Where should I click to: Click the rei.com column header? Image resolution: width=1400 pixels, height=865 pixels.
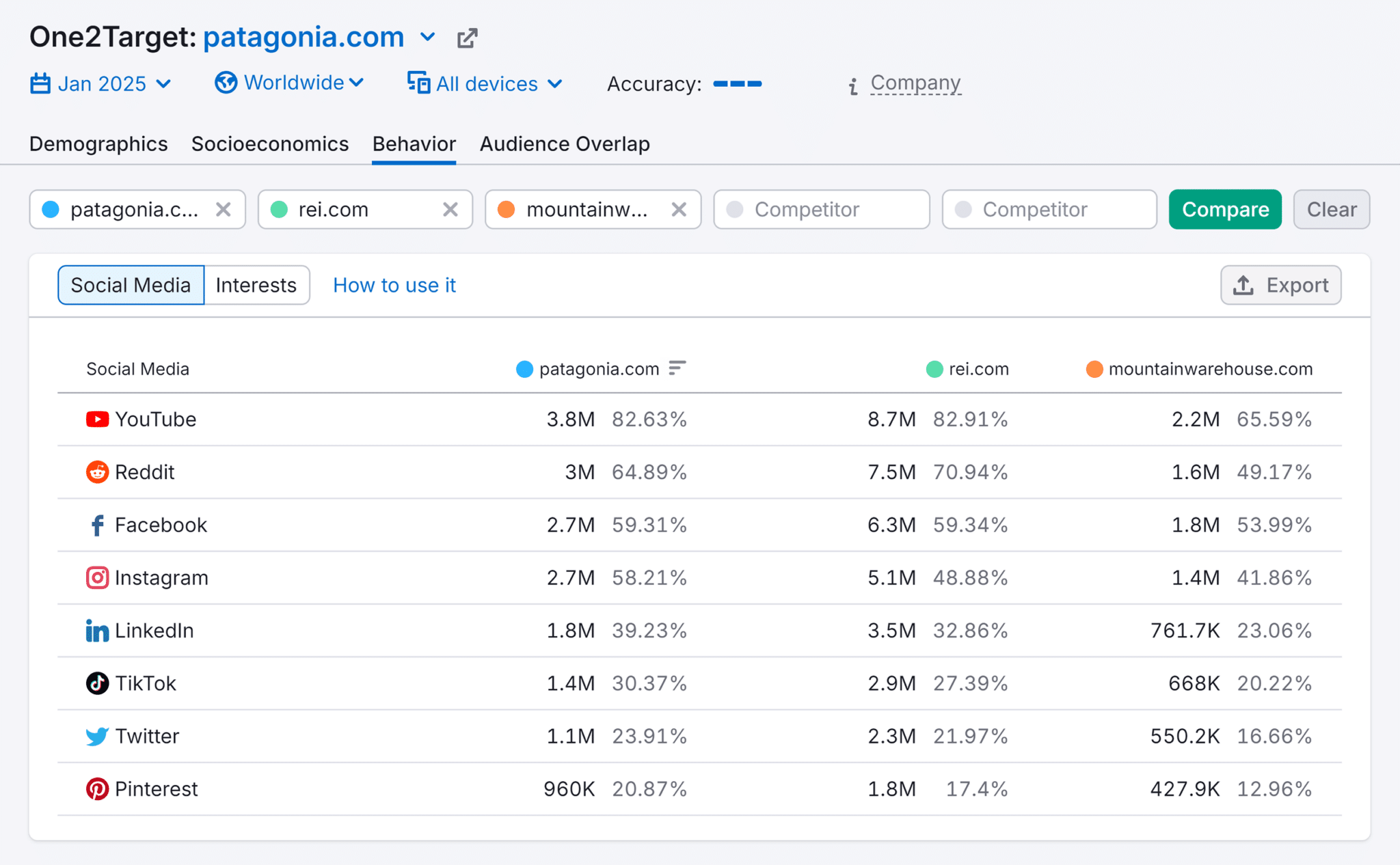[x=967, y=369]
